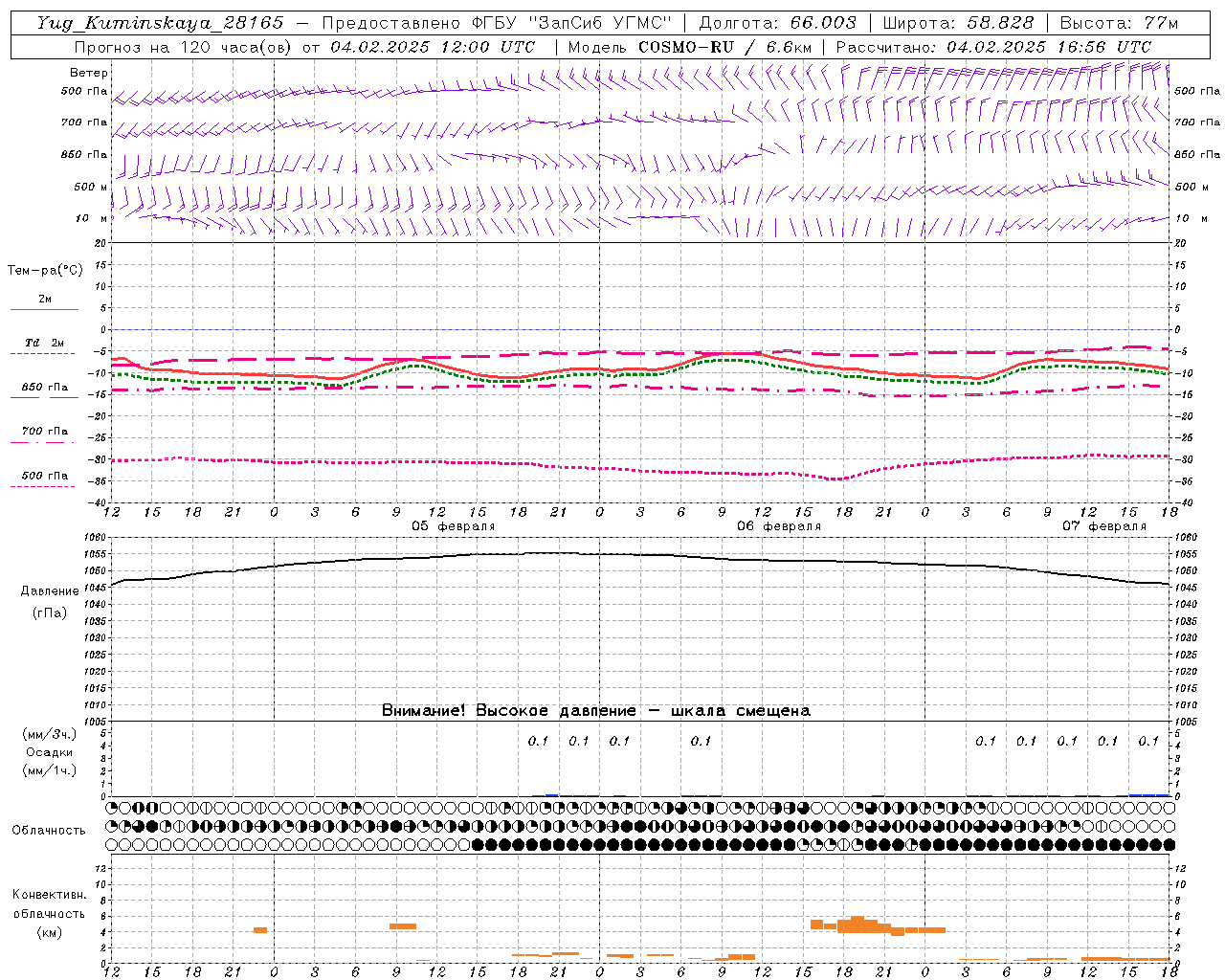Click the model name COSMO-RU / 6.6км

pyautogui.click(x=725, y=47)
